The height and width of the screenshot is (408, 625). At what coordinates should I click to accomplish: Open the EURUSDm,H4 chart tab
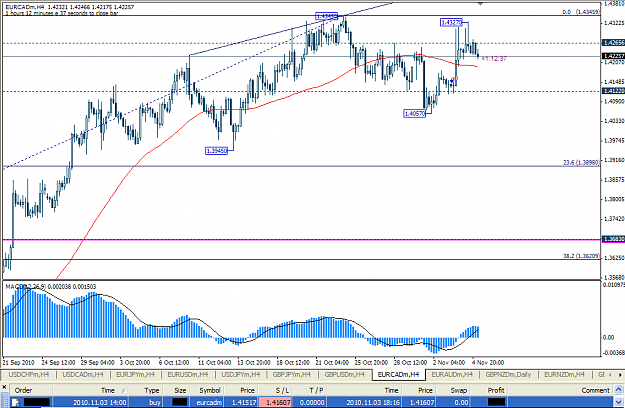[187, 375]
